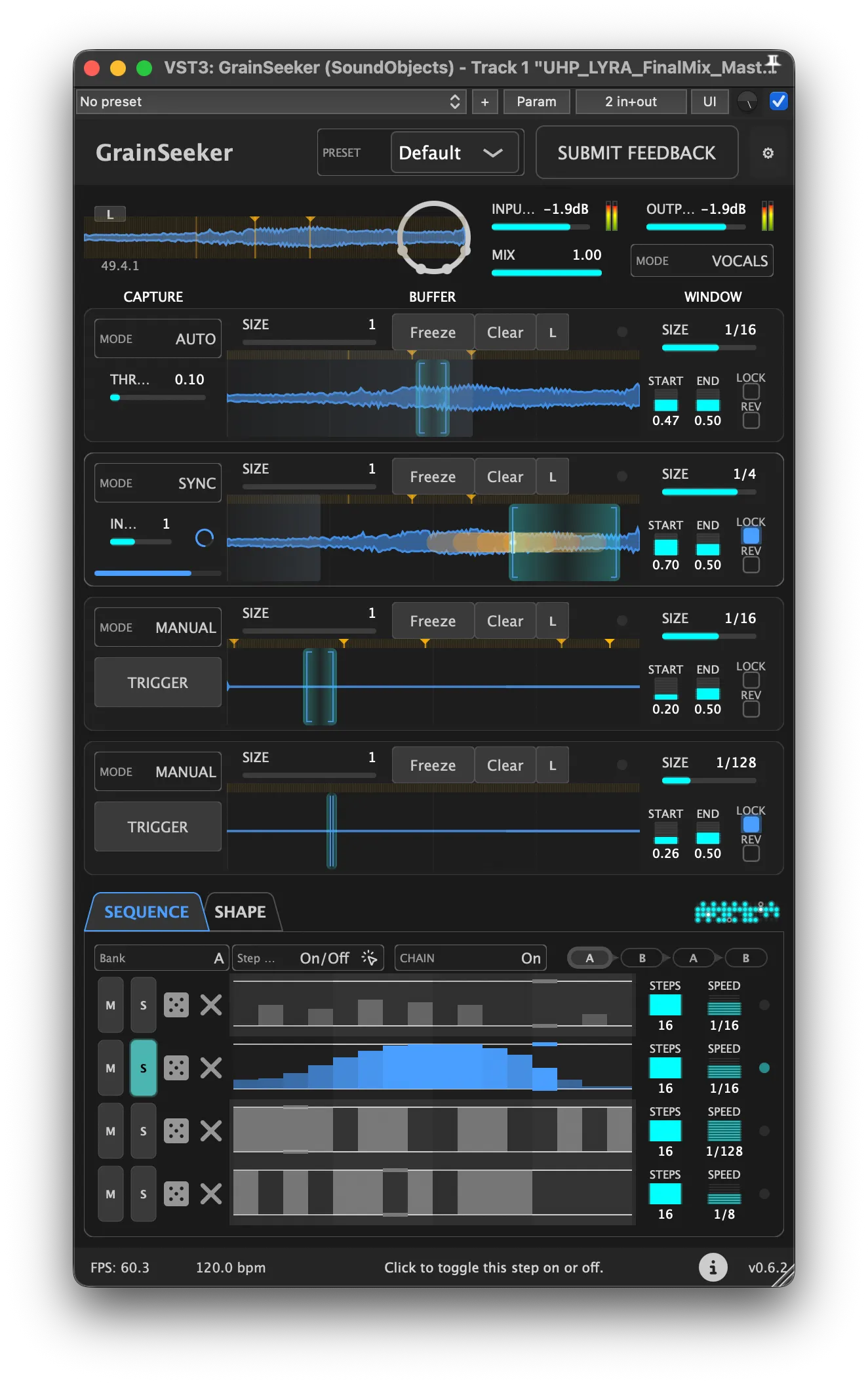Clear first sequence row with X icon

click(x=211, y=1005)
